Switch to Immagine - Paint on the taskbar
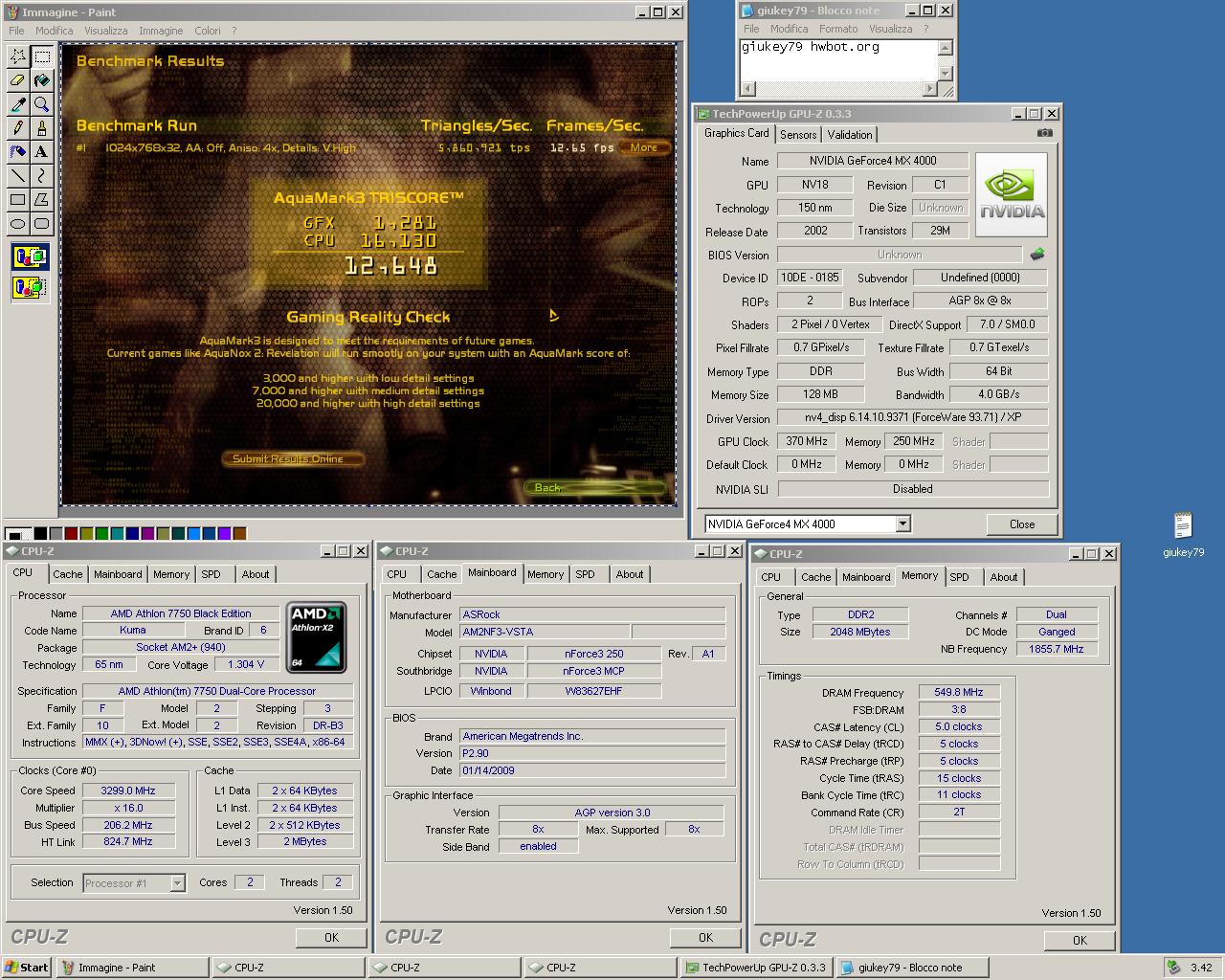Image resolution: width=1225 pixels, height=980 pixels. point(132,968)
